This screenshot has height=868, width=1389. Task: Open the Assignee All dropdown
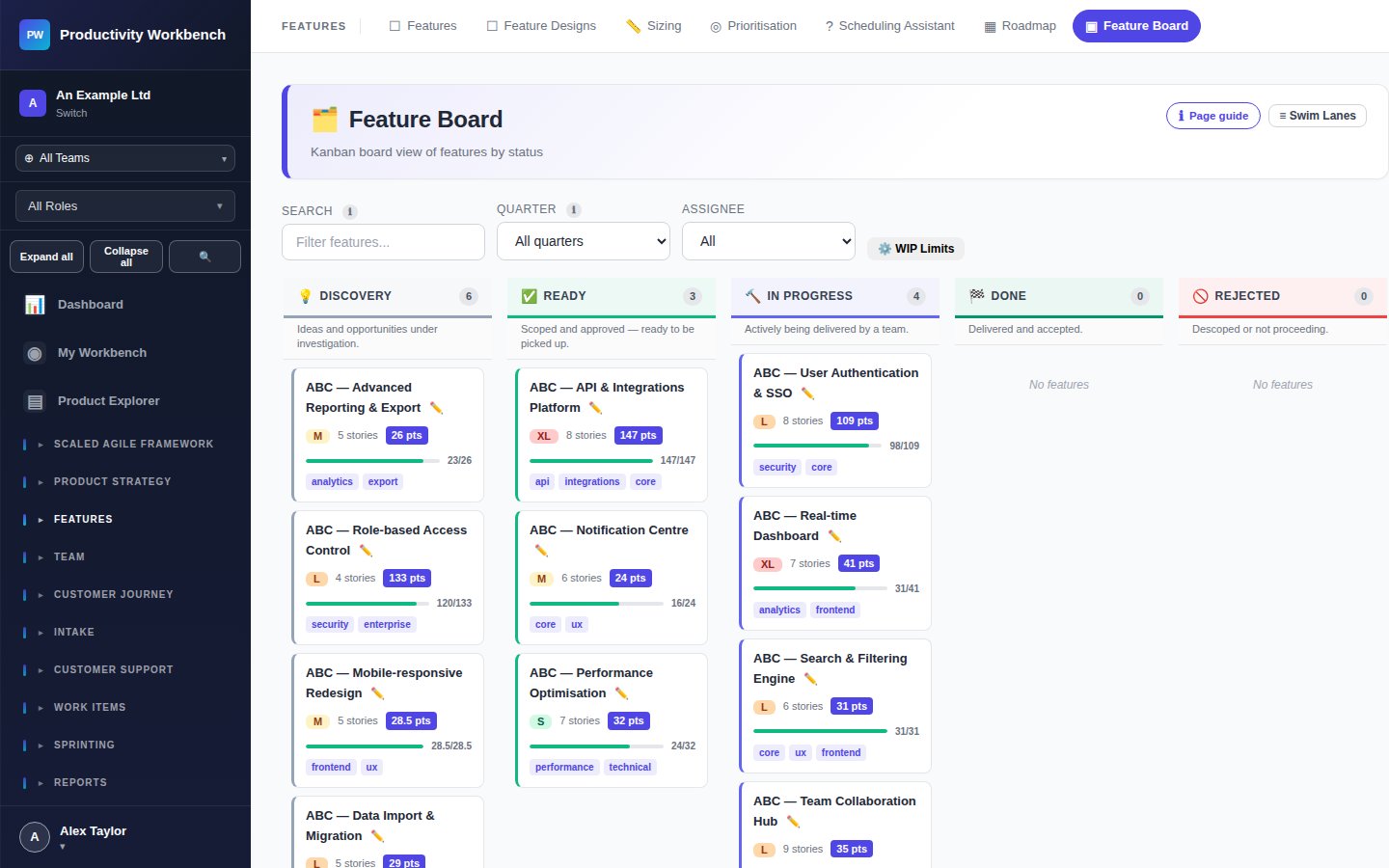point(769,241)
